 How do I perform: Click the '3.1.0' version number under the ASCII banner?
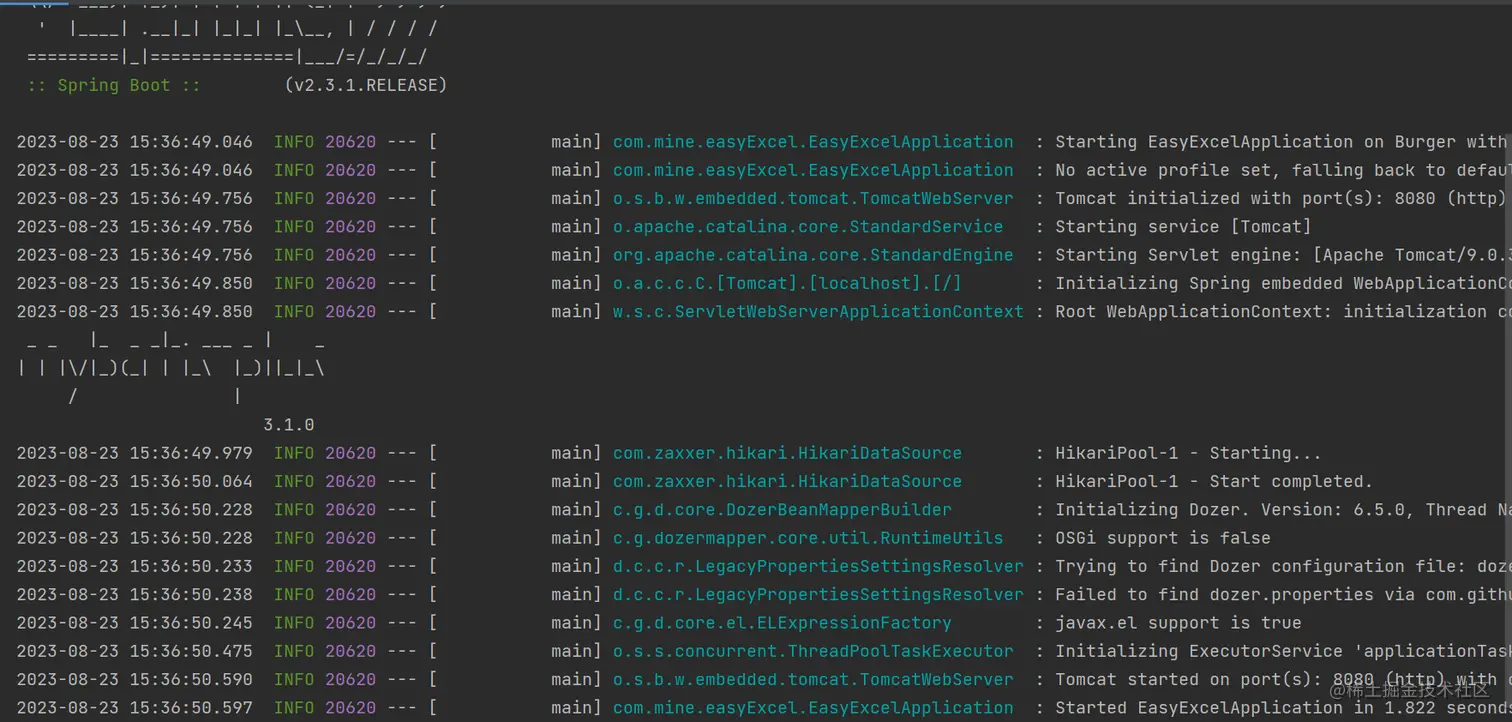click(289, 425)
